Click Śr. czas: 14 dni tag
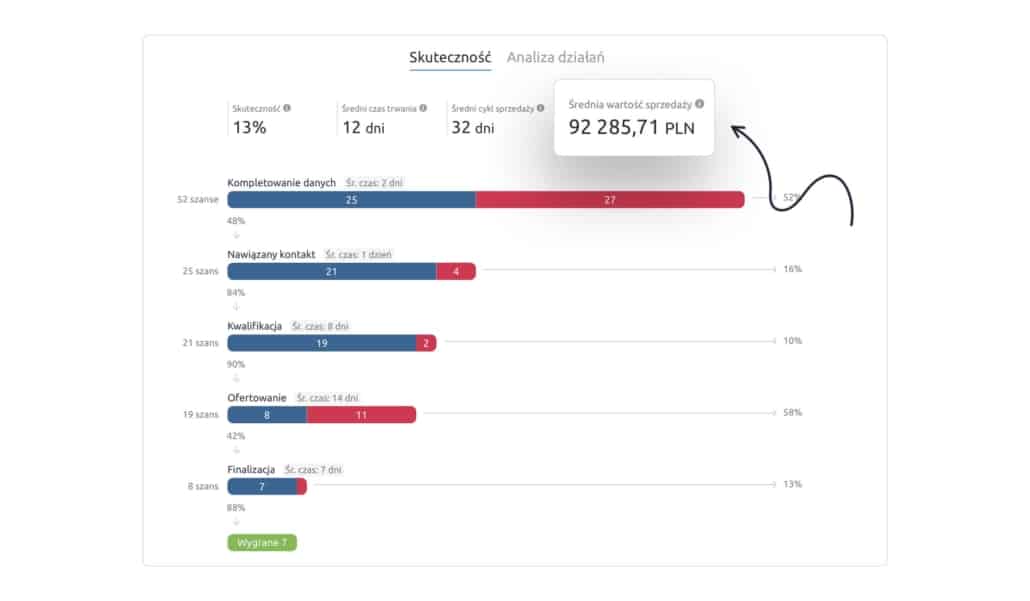The width and height of the screenshot is (1030, 601). (328, 398)
